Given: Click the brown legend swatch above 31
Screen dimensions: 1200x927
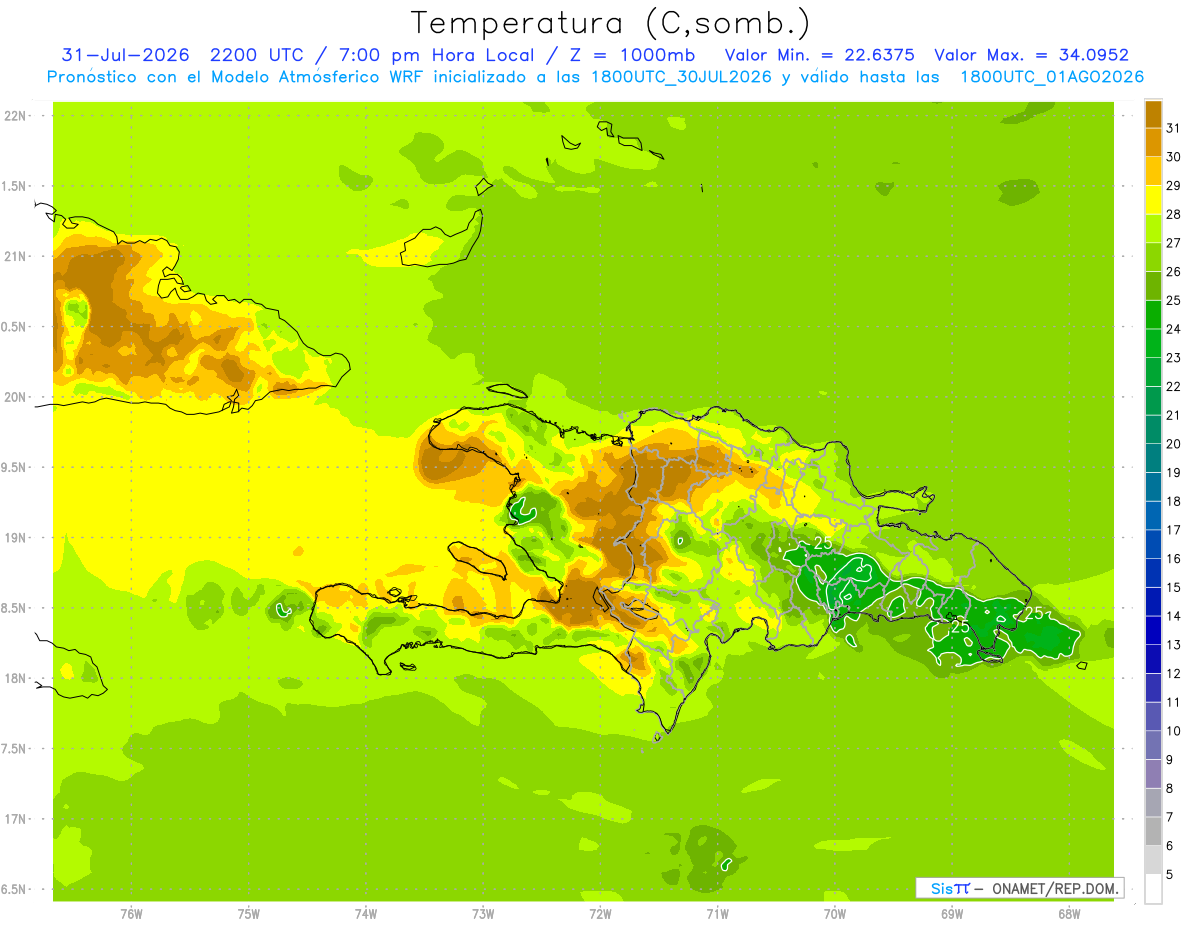Looking at the screenshot, I should tap(1153, 113).
